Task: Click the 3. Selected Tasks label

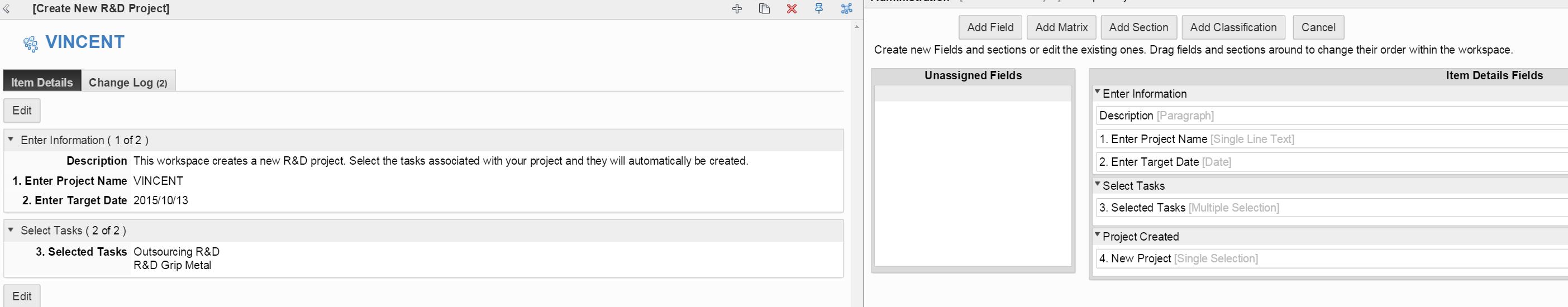Action: tap(81, 252)
